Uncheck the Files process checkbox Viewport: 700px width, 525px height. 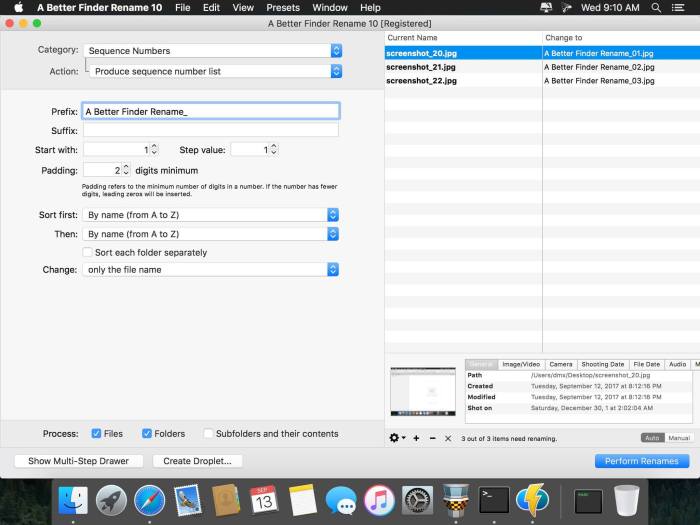96,434
